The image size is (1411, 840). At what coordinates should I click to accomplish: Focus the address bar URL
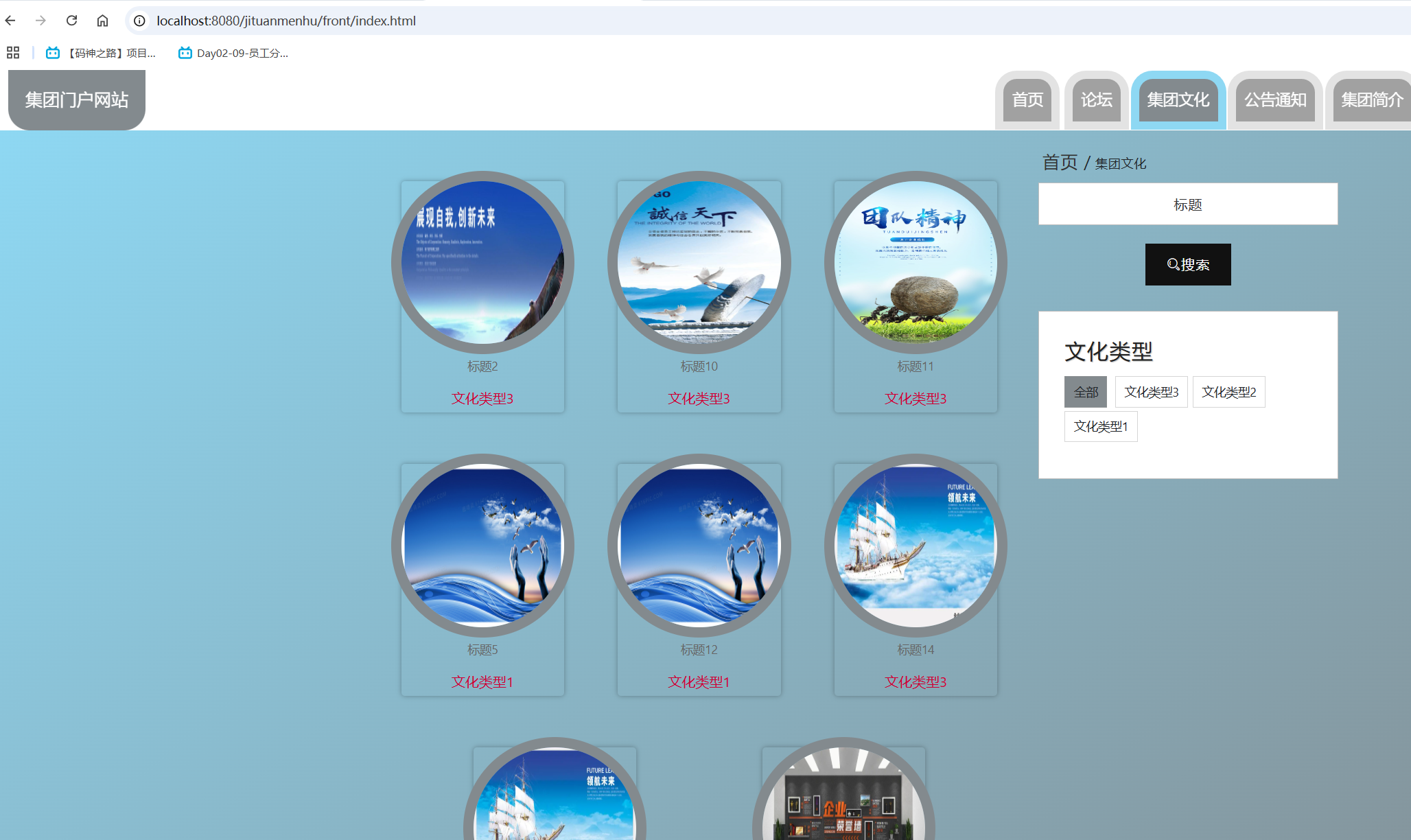pos(286,21)
